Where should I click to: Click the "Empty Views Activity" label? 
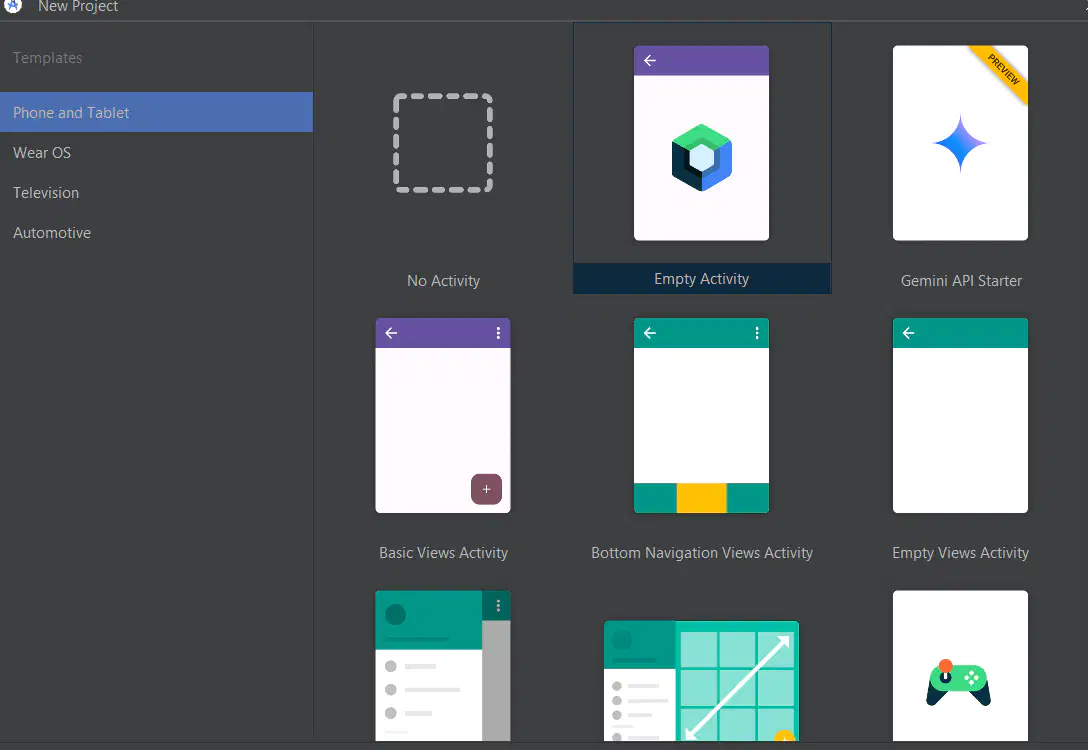[x=960, y=553]
